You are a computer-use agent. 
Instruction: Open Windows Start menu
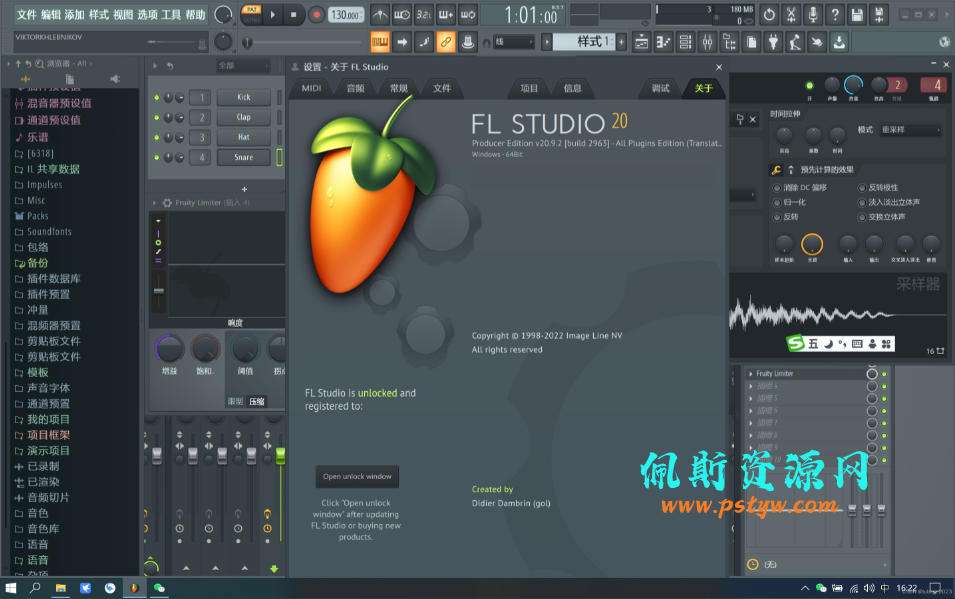pos(10,588)
